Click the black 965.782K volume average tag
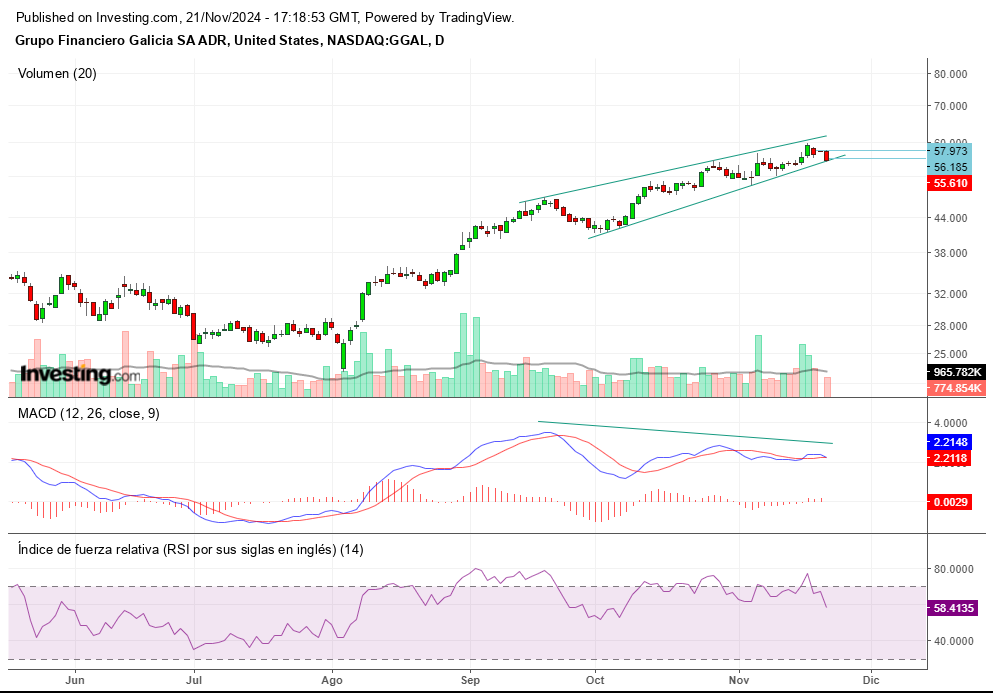The image size is (993, 693). (956, 372)
